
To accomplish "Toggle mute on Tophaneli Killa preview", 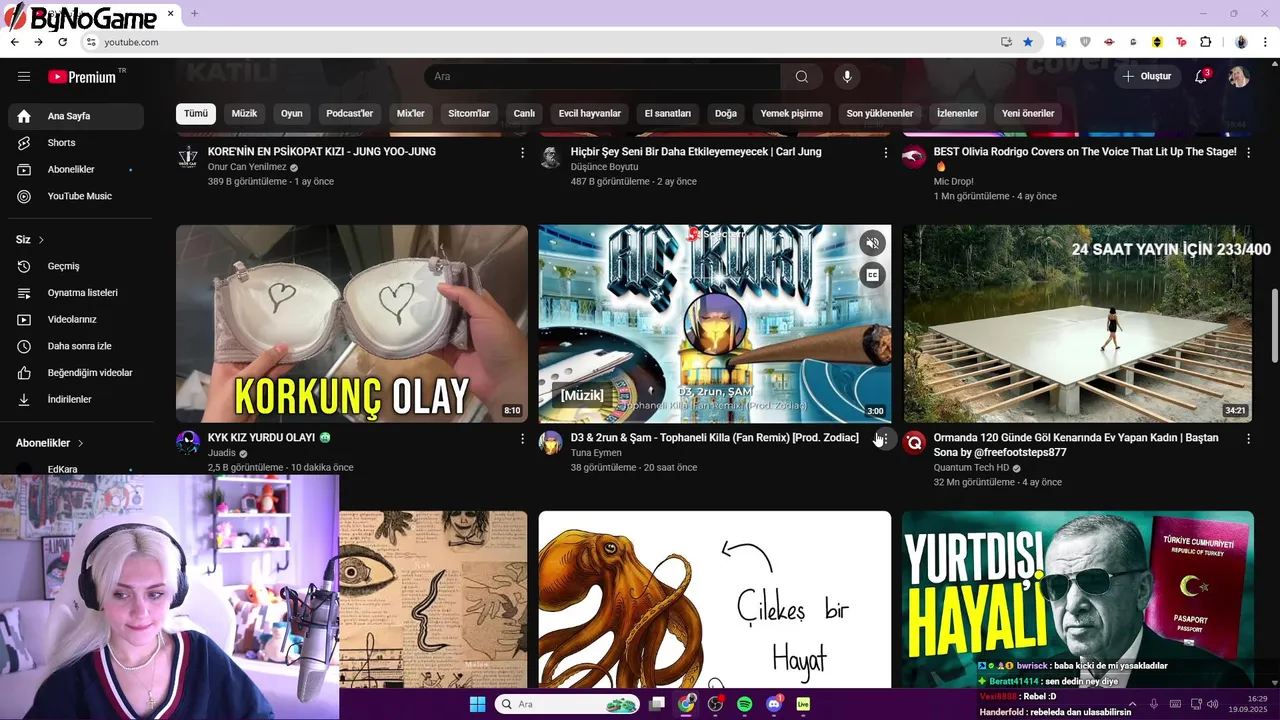I will coord(873,243).
